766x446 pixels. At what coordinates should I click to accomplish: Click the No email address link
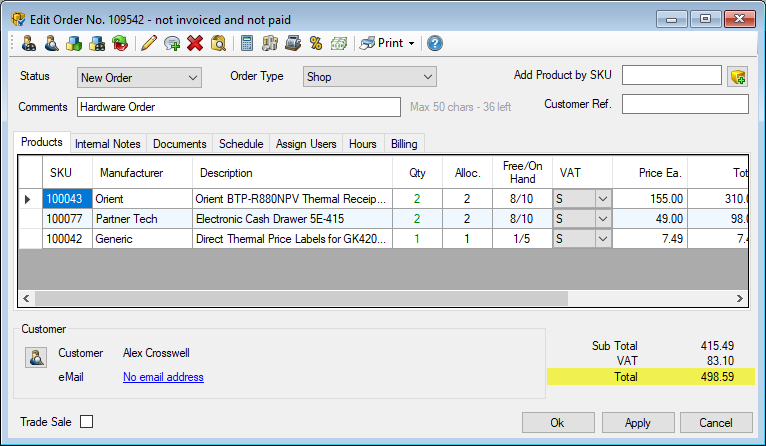point(163,377)
